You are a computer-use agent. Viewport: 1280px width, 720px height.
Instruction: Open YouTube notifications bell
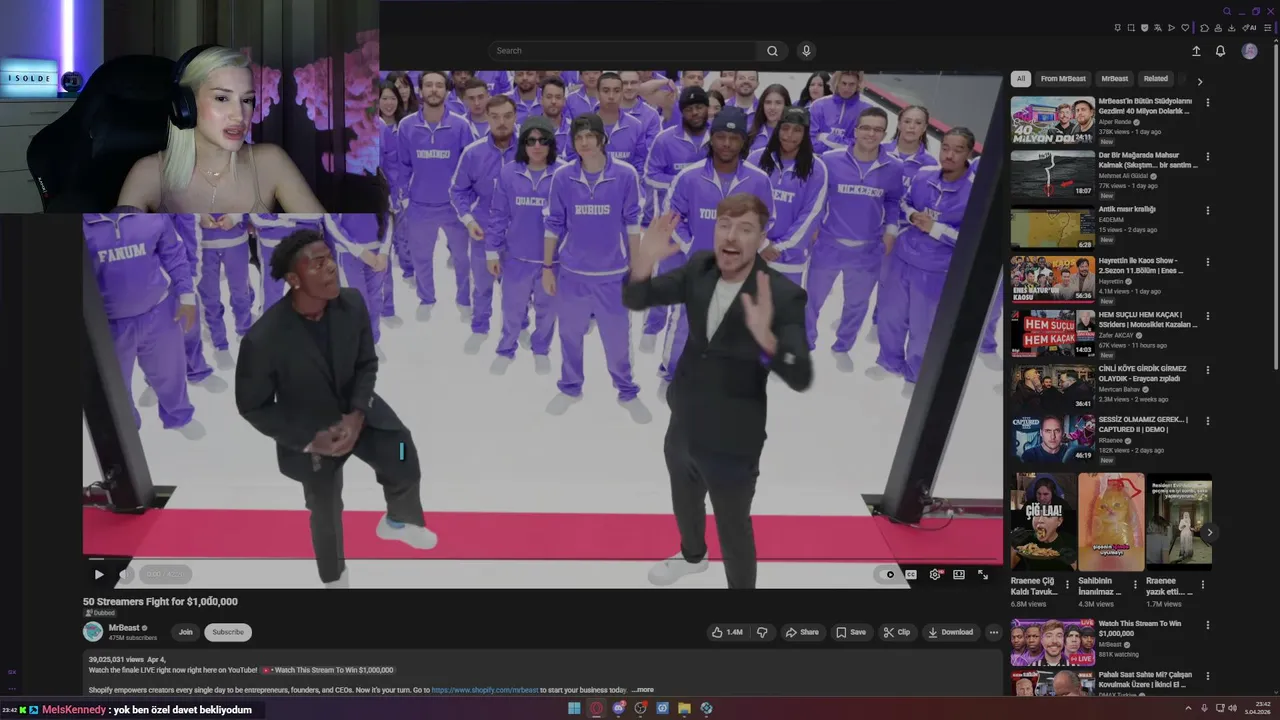[x=1220, y=51]
